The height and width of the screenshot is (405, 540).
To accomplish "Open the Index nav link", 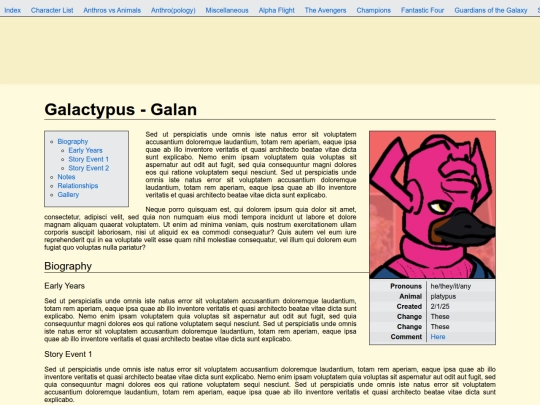I will (12, 10).
